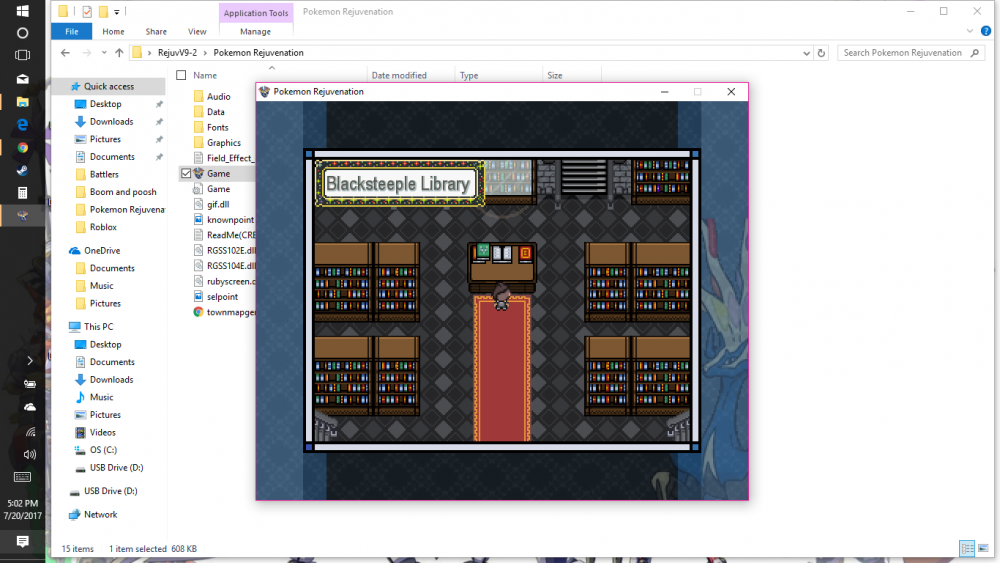Screen dimensions: 1000x563
Task: Open volume control in system tray
Action: (30, 455)
